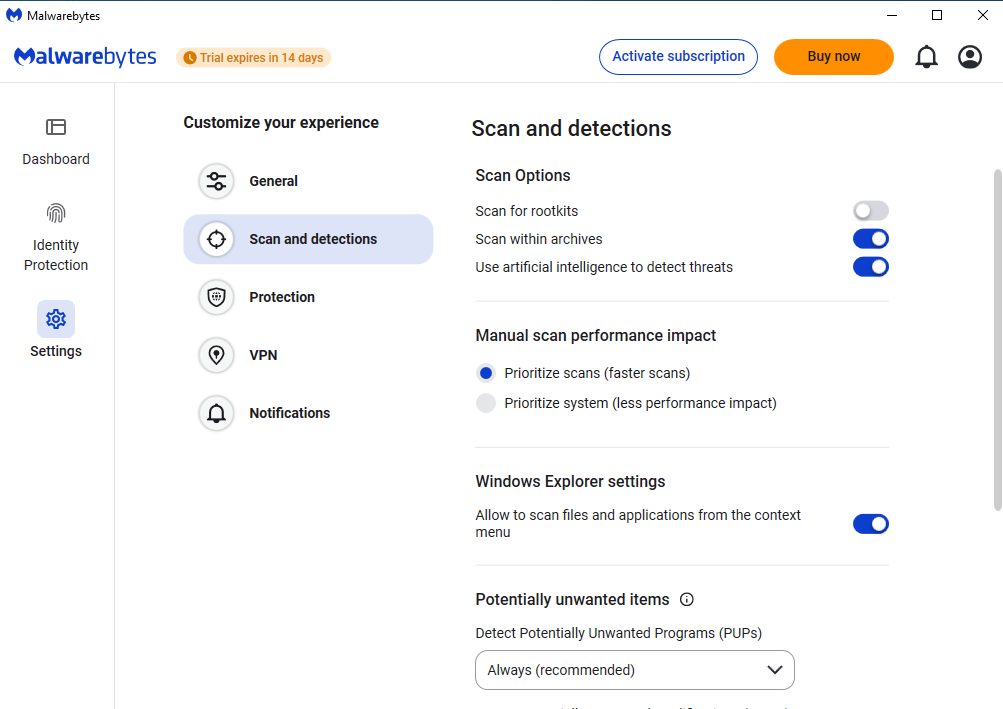This screenshot has height=709, width=1003.
Task: Open the account profile icon
Action: click(970, 57)
